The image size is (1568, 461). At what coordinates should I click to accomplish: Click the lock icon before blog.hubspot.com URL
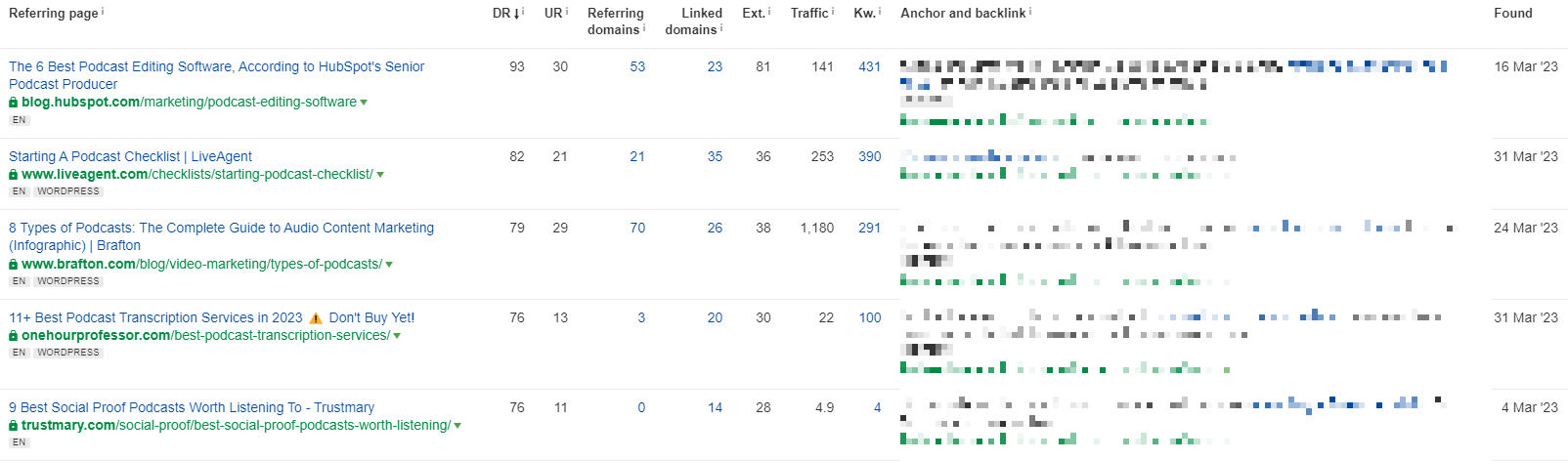click(x=14, y=102)
